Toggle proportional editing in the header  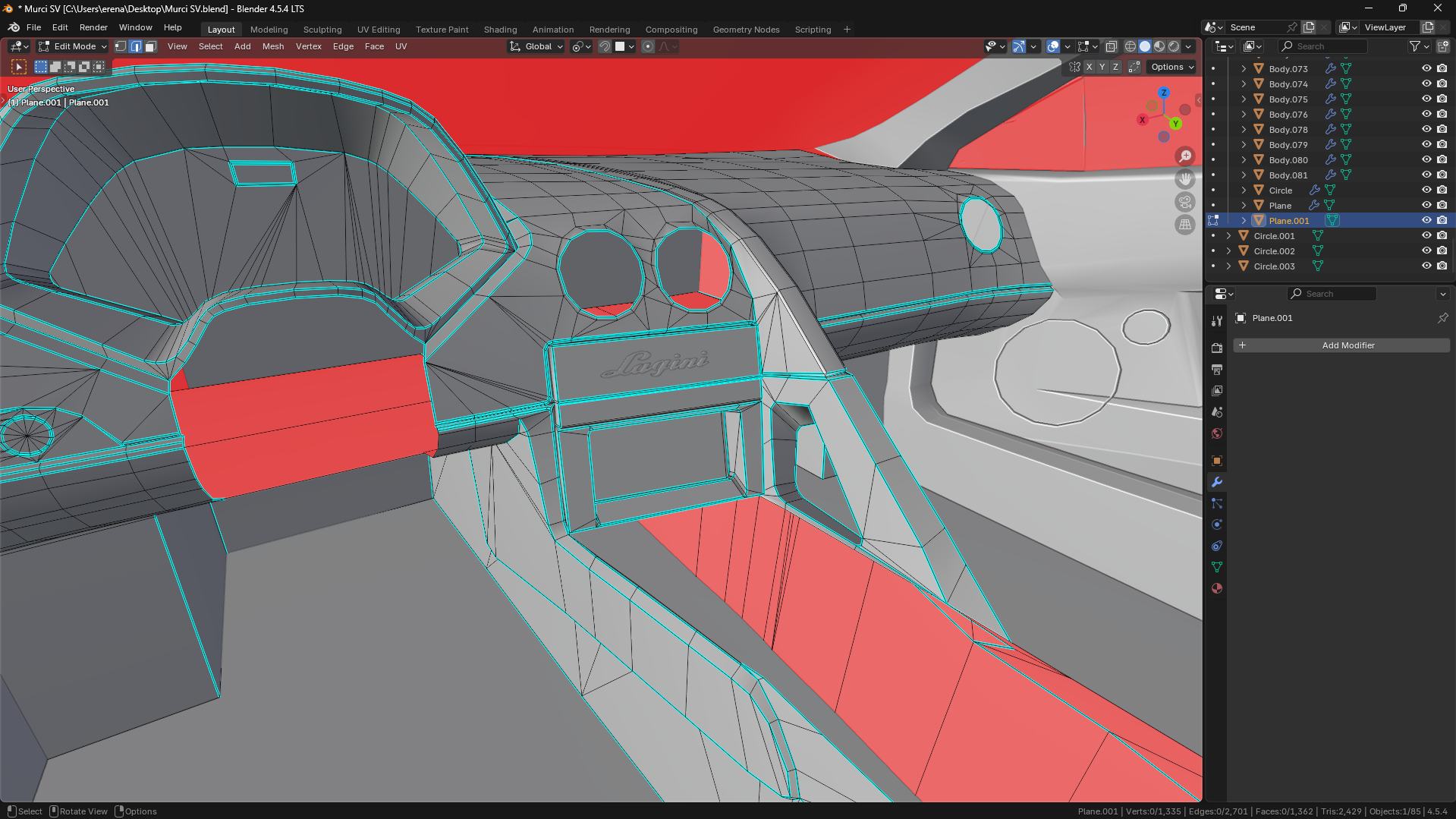click(648, 46)
